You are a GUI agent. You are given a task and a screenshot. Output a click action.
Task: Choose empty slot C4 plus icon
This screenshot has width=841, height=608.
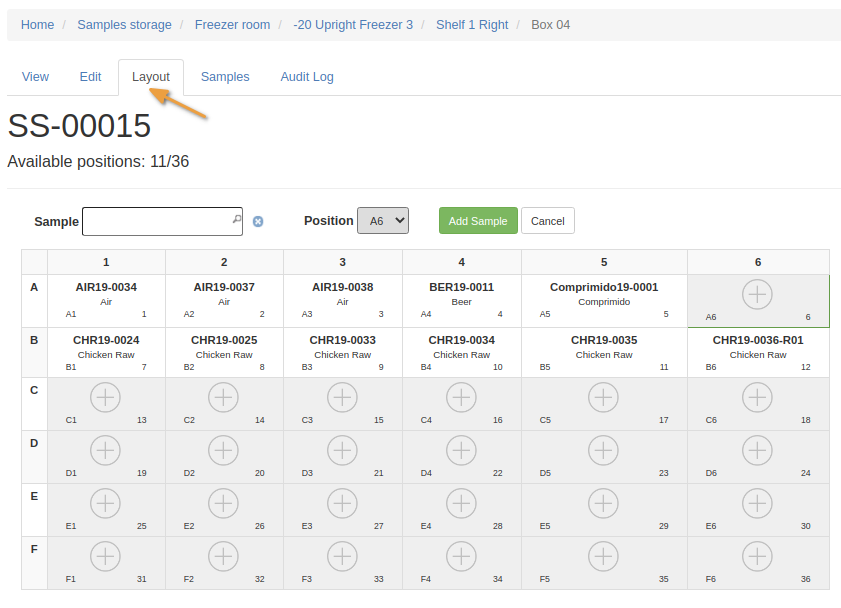coord(461,398)
